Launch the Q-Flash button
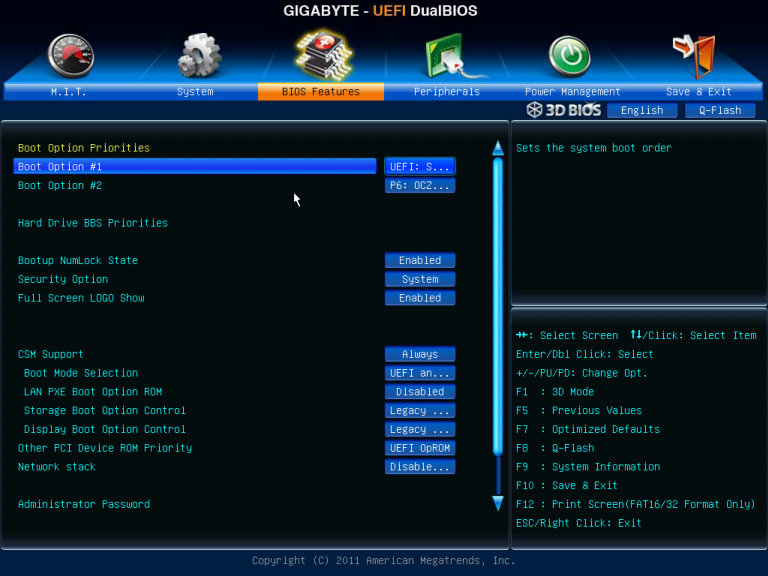The width and height of the screenshot is (768, 576). 720,111
